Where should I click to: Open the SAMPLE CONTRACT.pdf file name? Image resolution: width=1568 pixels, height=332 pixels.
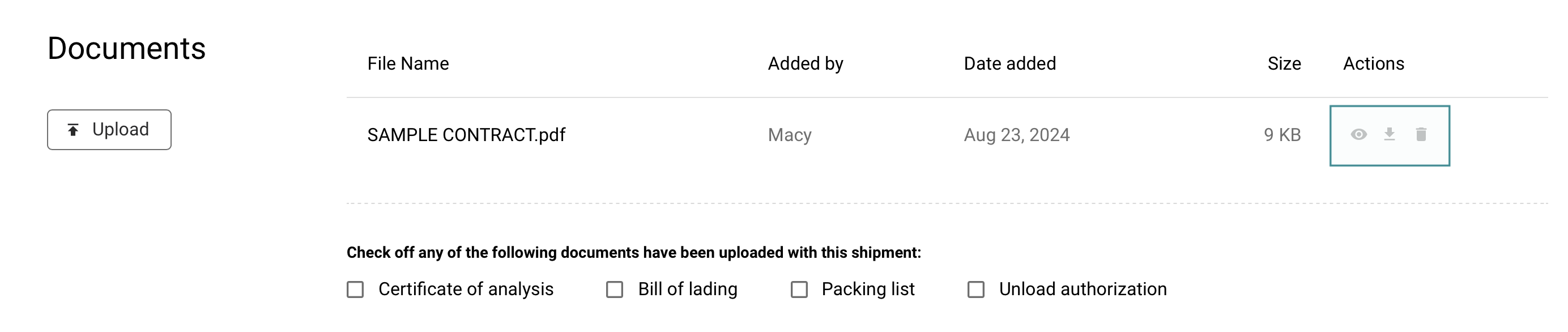tap(466, 135)
